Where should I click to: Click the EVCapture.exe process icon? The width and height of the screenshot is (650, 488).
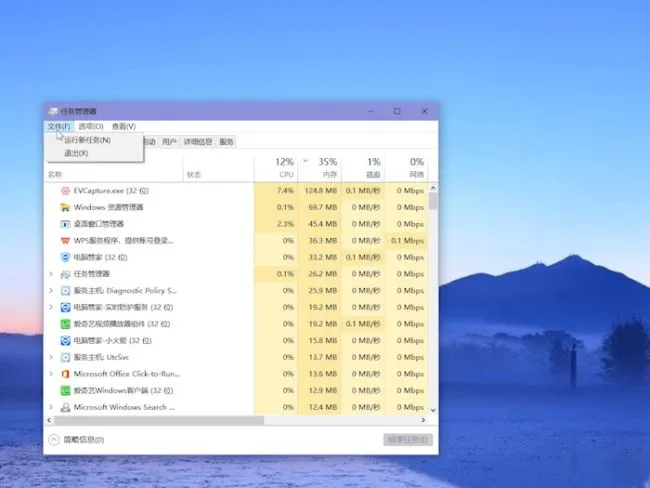click(x=65, y=191)
